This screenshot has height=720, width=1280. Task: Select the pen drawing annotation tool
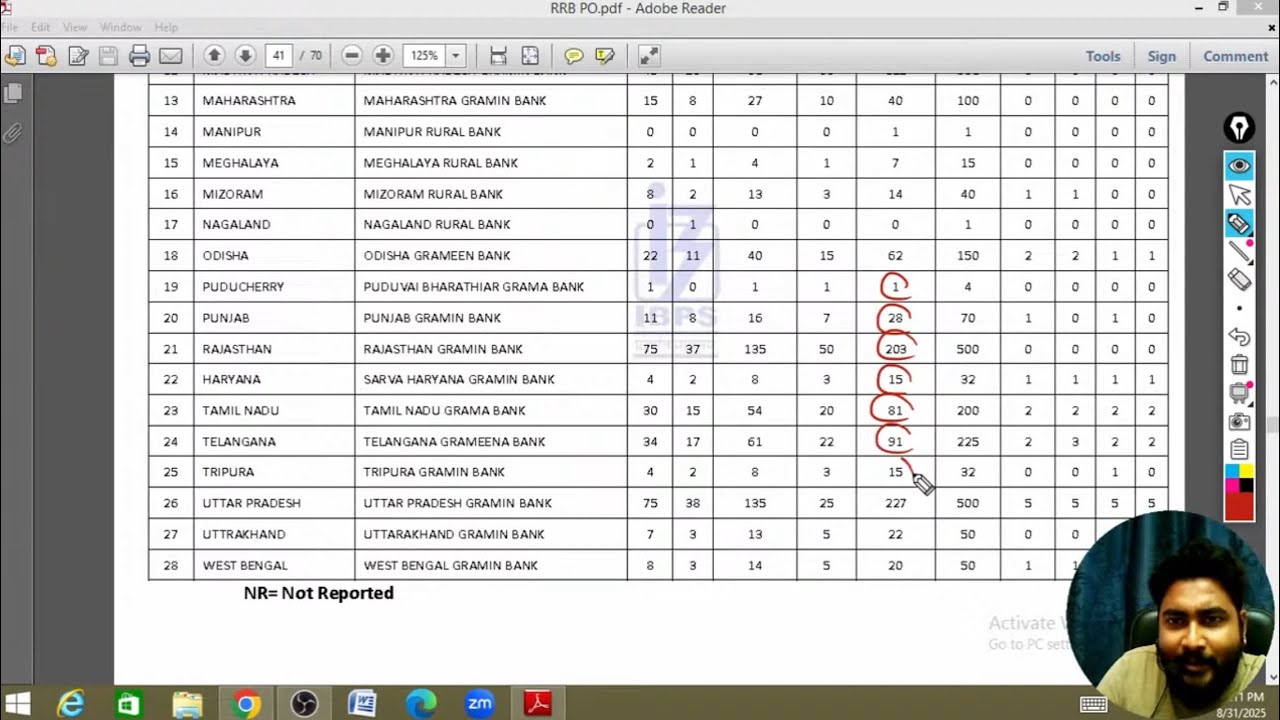[x=1239, y=224]
